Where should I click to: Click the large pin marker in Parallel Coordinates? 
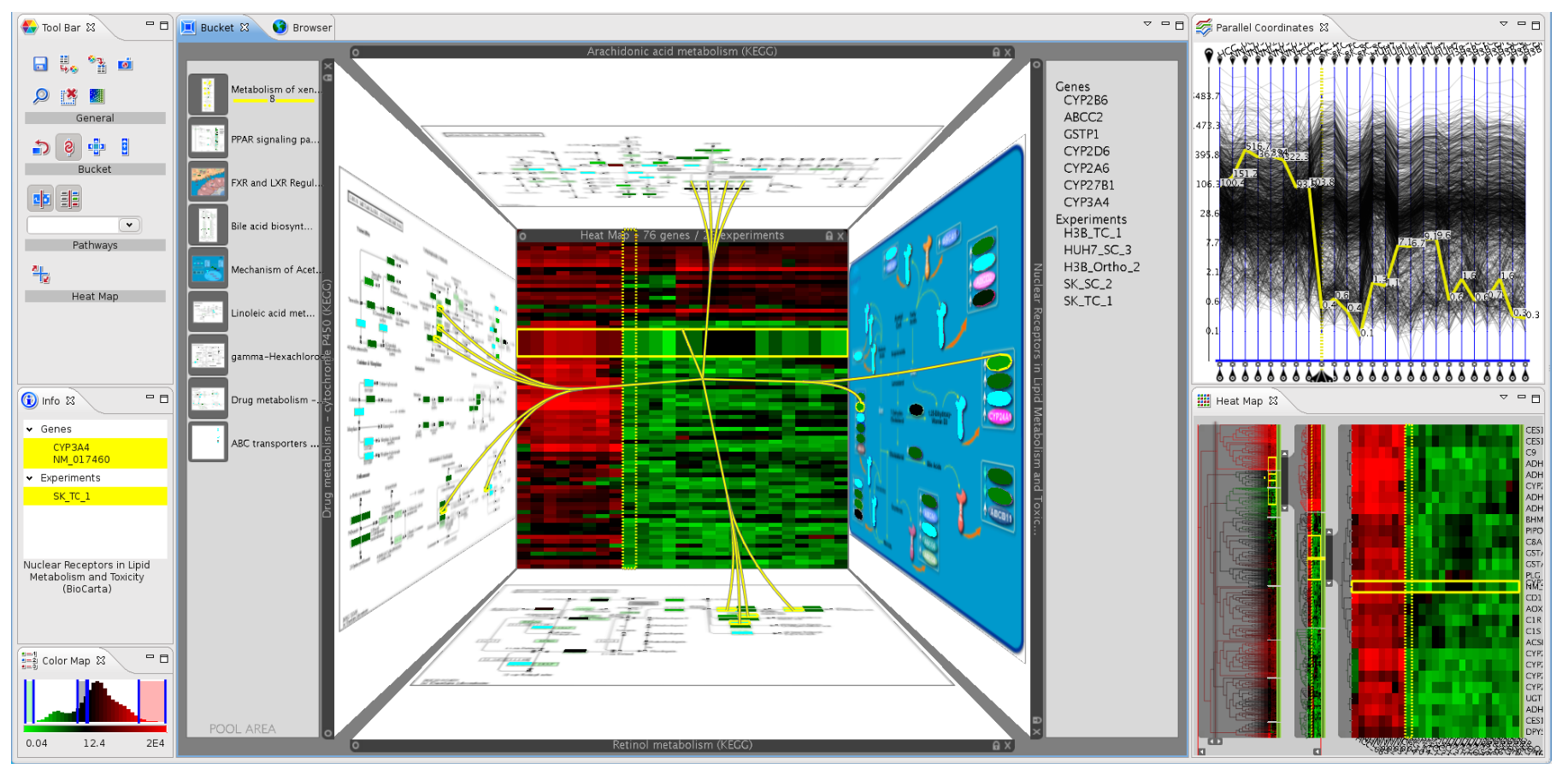(1208, 56)
